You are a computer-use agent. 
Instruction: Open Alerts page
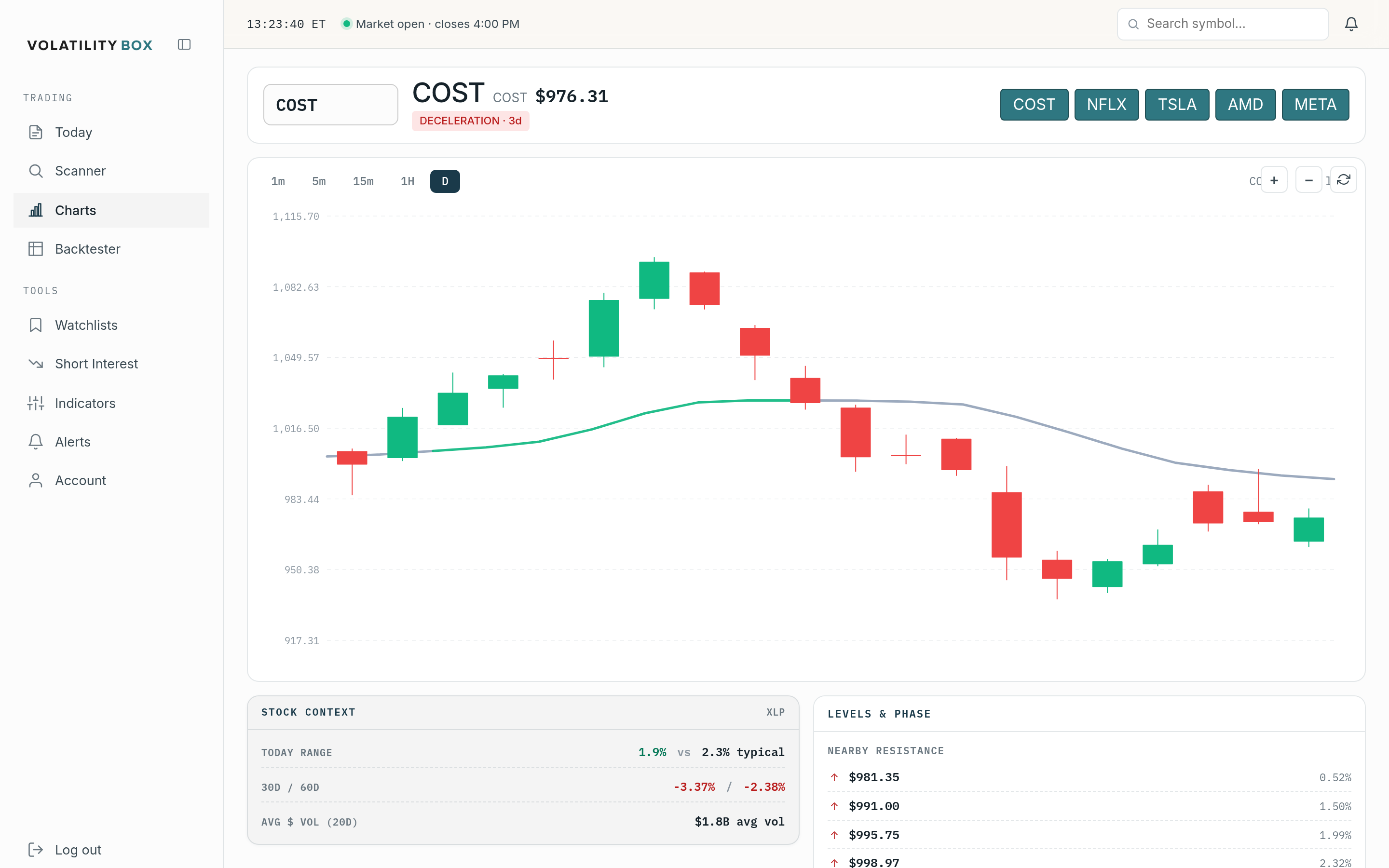[x=111, y=441]
